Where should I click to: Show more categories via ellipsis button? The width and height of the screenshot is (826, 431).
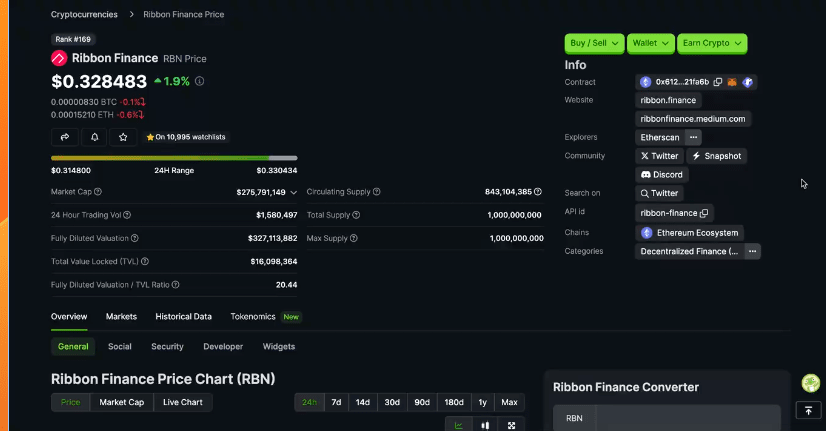pyautogui.click(x=752, y=251)
